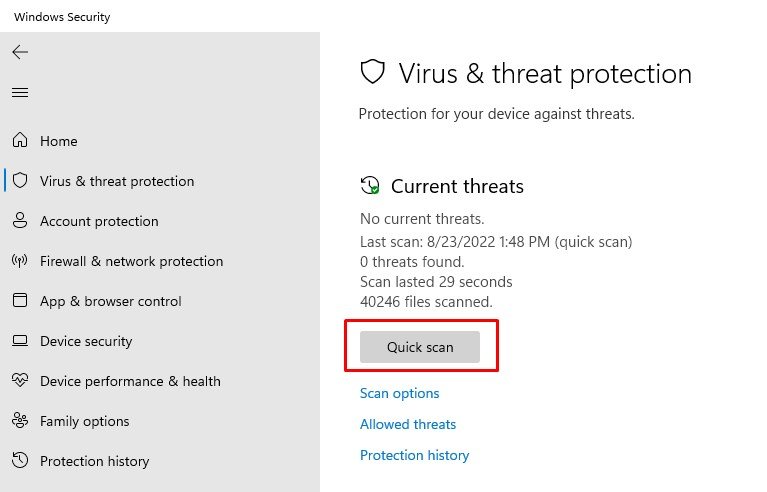Click the App & browser control icon
This screenshot has width=767, height=492.
coord(20,300)
